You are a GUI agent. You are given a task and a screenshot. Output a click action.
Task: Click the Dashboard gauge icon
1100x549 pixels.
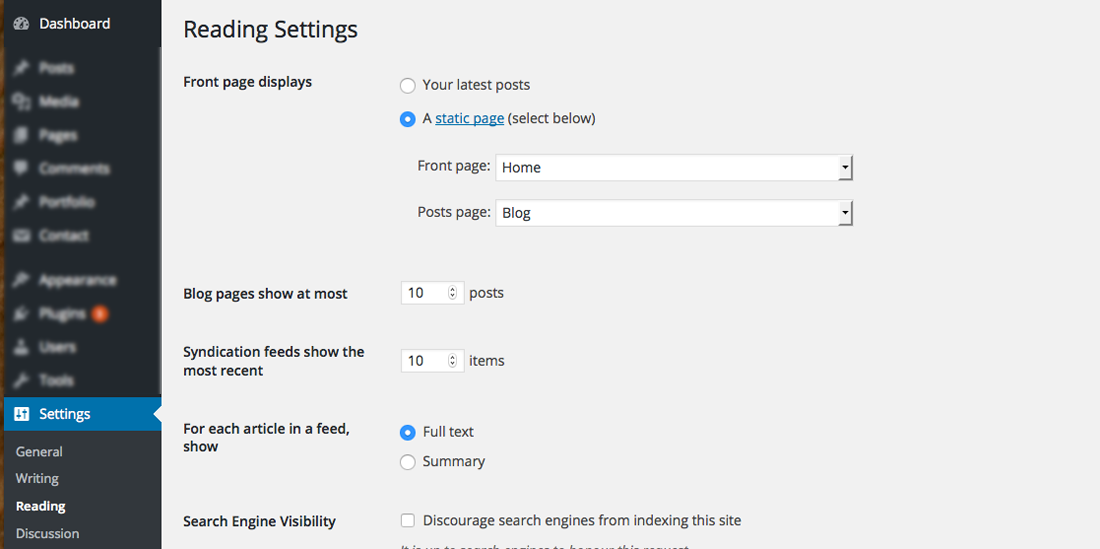click(21, 24)
